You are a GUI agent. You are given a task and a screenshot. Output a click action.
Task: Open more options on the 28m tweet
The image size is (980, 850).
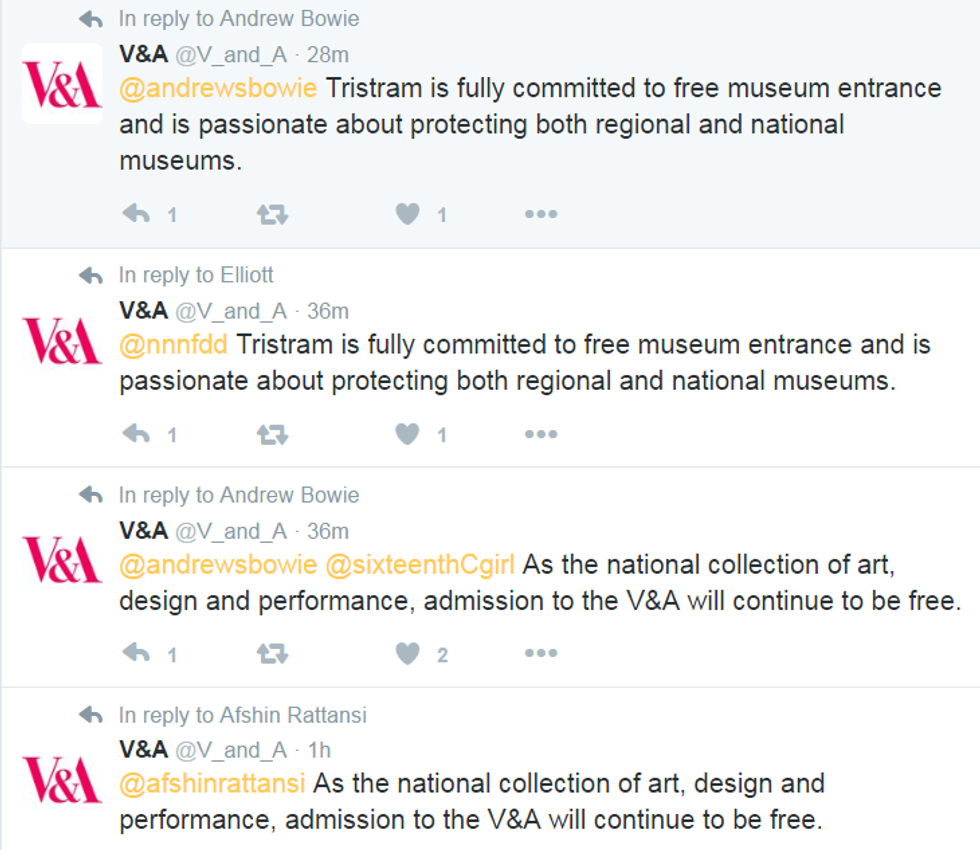(541, 214)
